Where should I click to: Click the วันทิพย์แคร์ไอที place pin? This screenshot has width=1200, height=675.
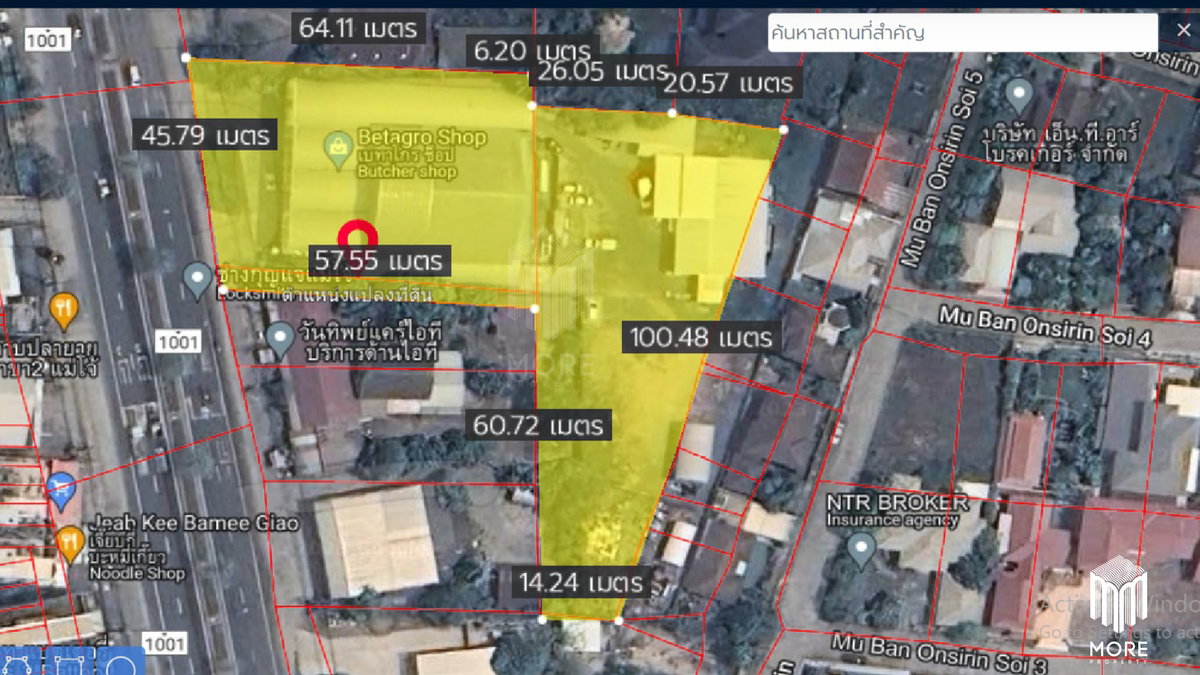pyautogui.click(x=281, y=340)
